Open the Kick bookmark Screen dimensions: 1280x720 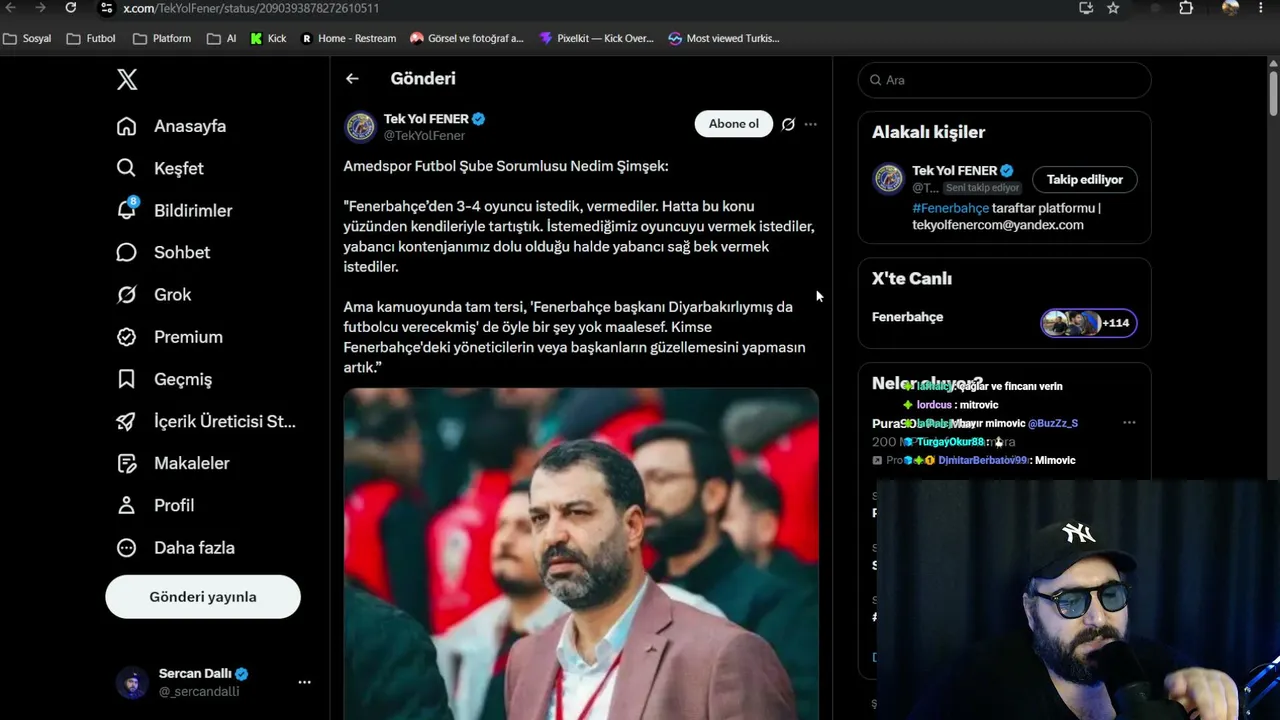click(268, 38)
